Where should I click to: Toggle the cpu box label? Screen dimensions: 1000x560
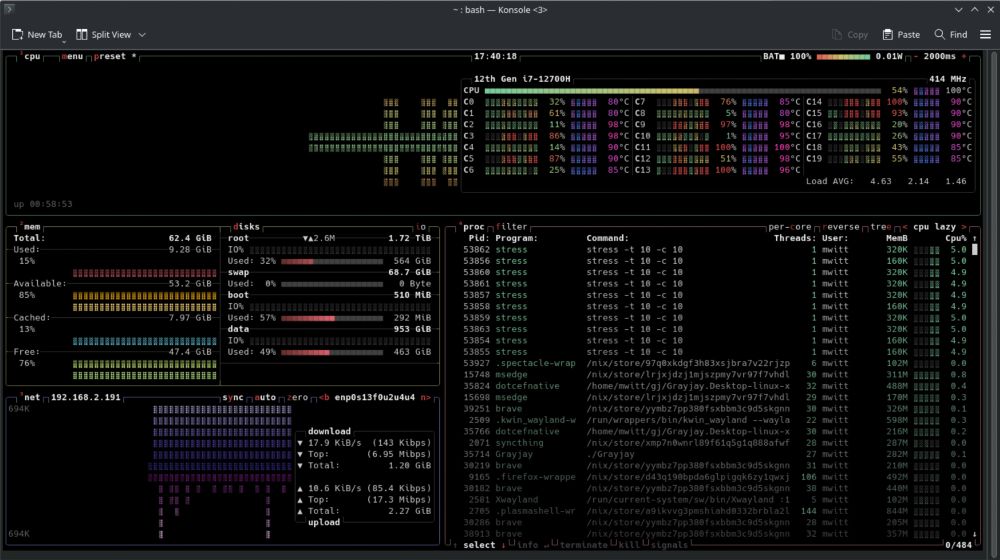pos(32,56)
